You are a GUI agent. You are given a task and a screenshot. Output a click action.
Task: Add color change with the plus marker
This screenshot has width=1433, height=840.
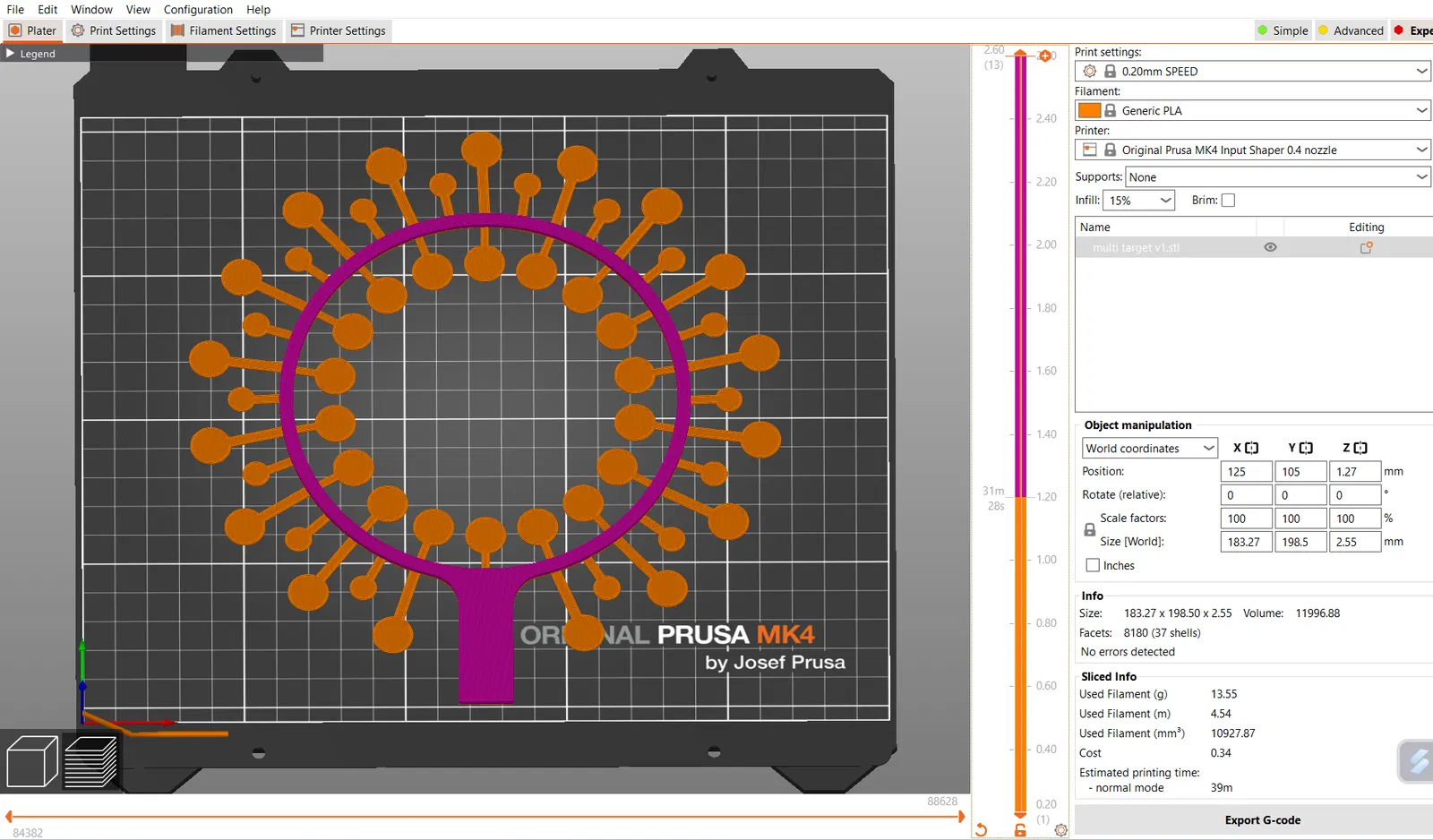click(x=1044, y=56)
